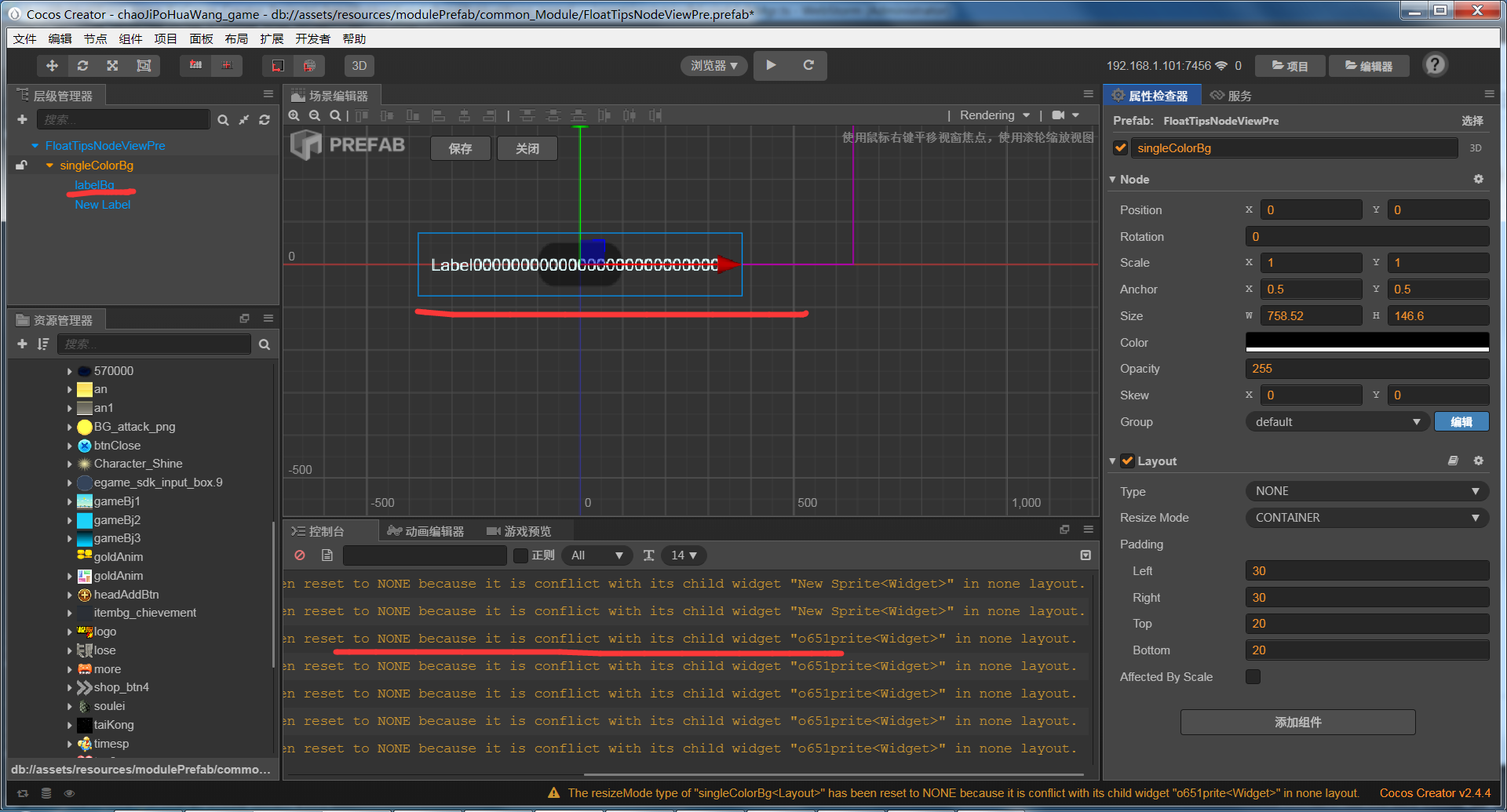
Task: Click the 项目 folder button
Action: click(1290, 66)
